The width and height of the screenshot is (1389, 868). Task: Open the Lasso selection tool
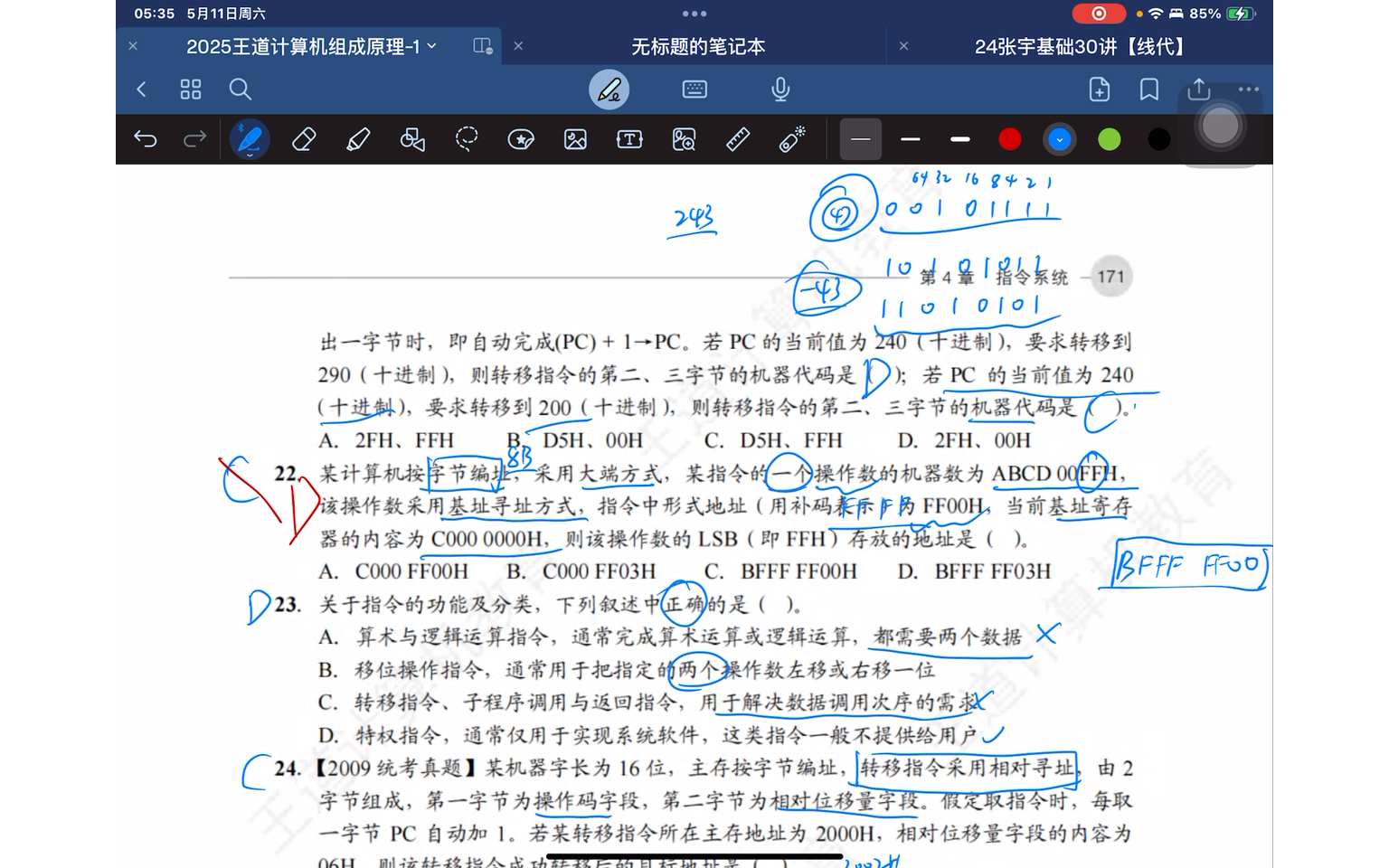click(x=467, y=139)
